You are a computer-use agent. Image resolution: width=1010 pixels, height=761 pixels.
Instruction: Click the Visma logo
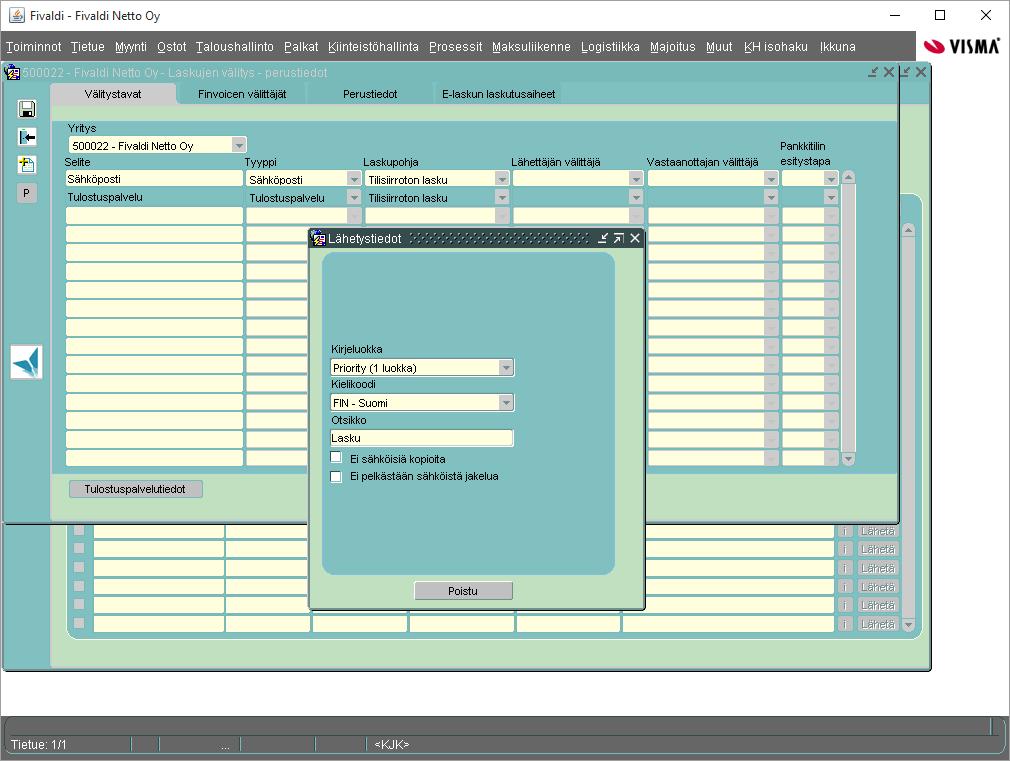coord(962,46)
